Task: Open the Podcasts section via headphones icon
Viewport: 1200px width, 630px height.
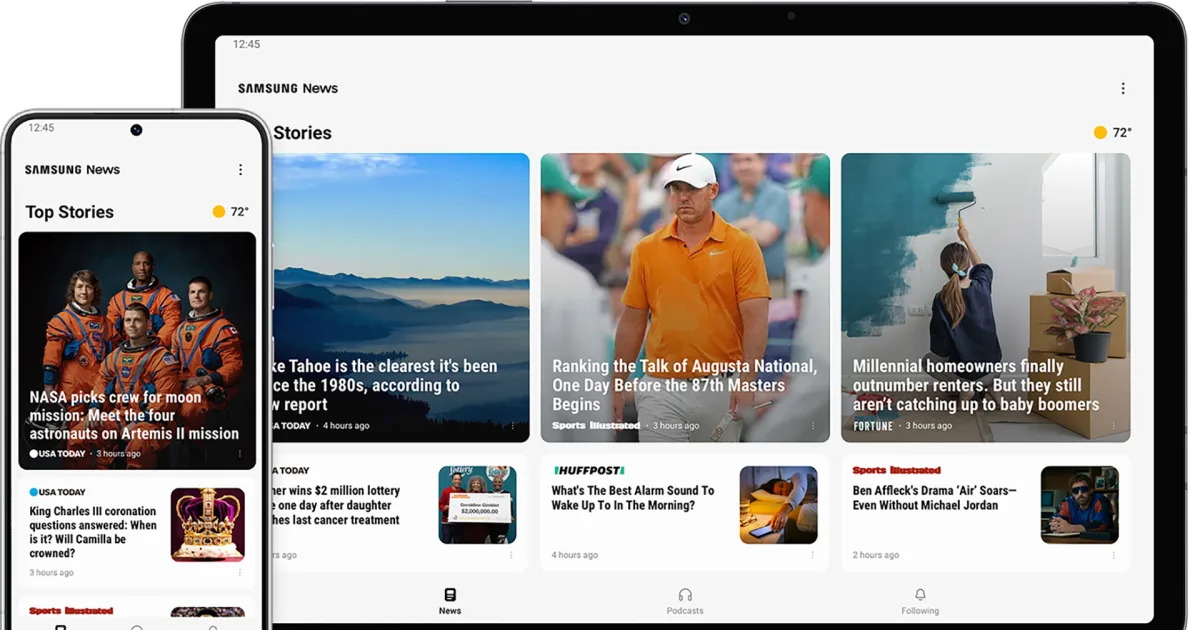Action: pyautogui.click(x=685, y=594)
